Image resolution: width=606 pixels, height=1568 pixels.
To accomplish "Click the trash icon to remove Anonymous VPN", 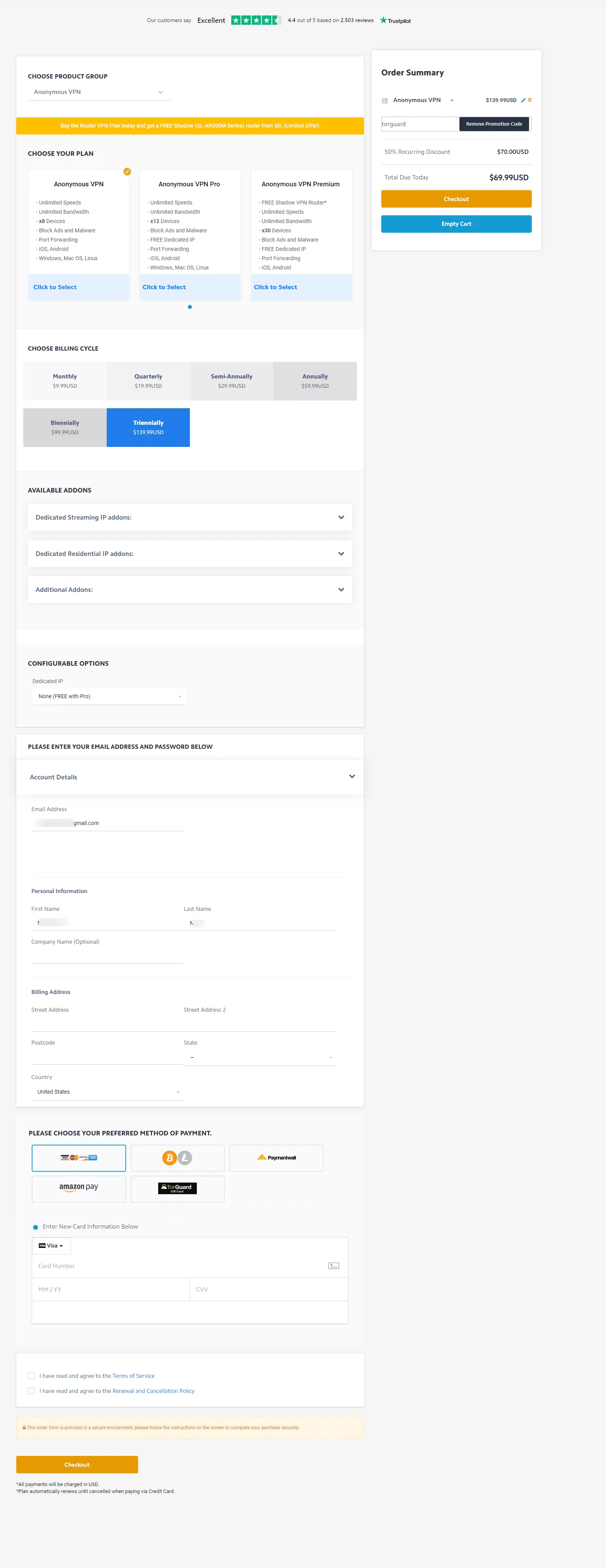I will [530, 100].
